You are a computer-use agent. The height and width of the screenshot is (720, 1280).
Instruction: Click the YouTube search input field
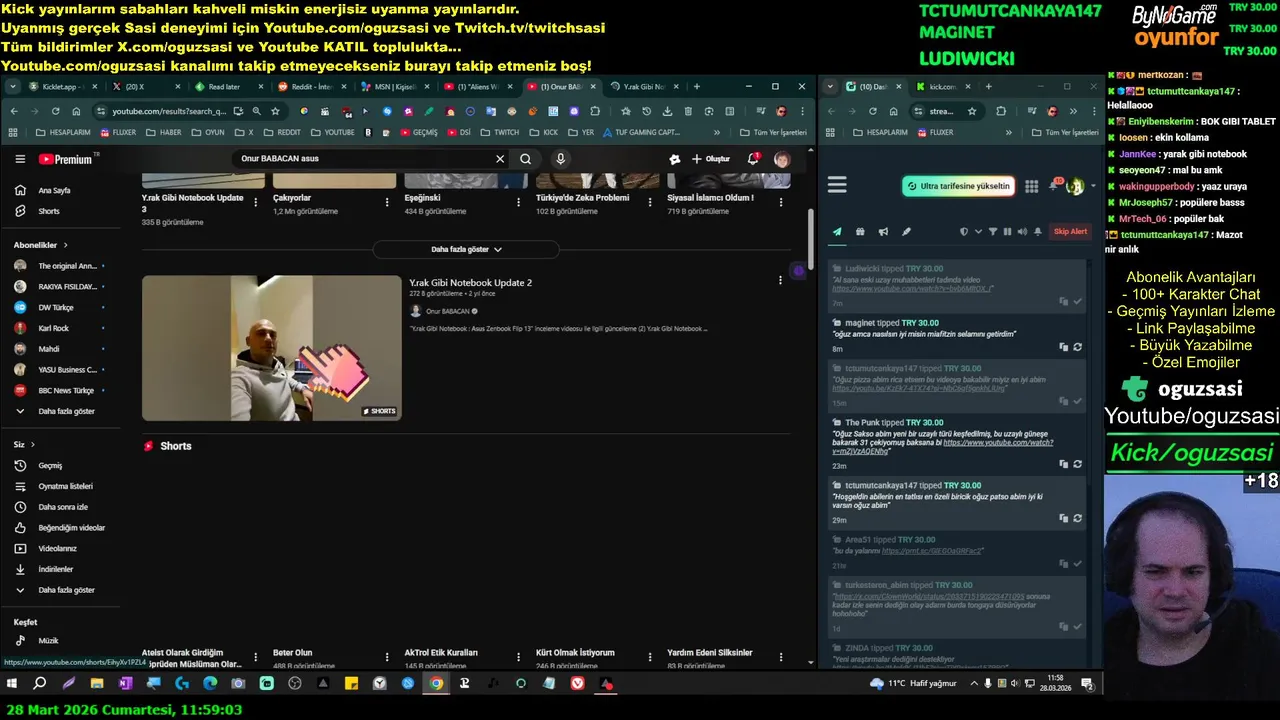pos(365,158)
